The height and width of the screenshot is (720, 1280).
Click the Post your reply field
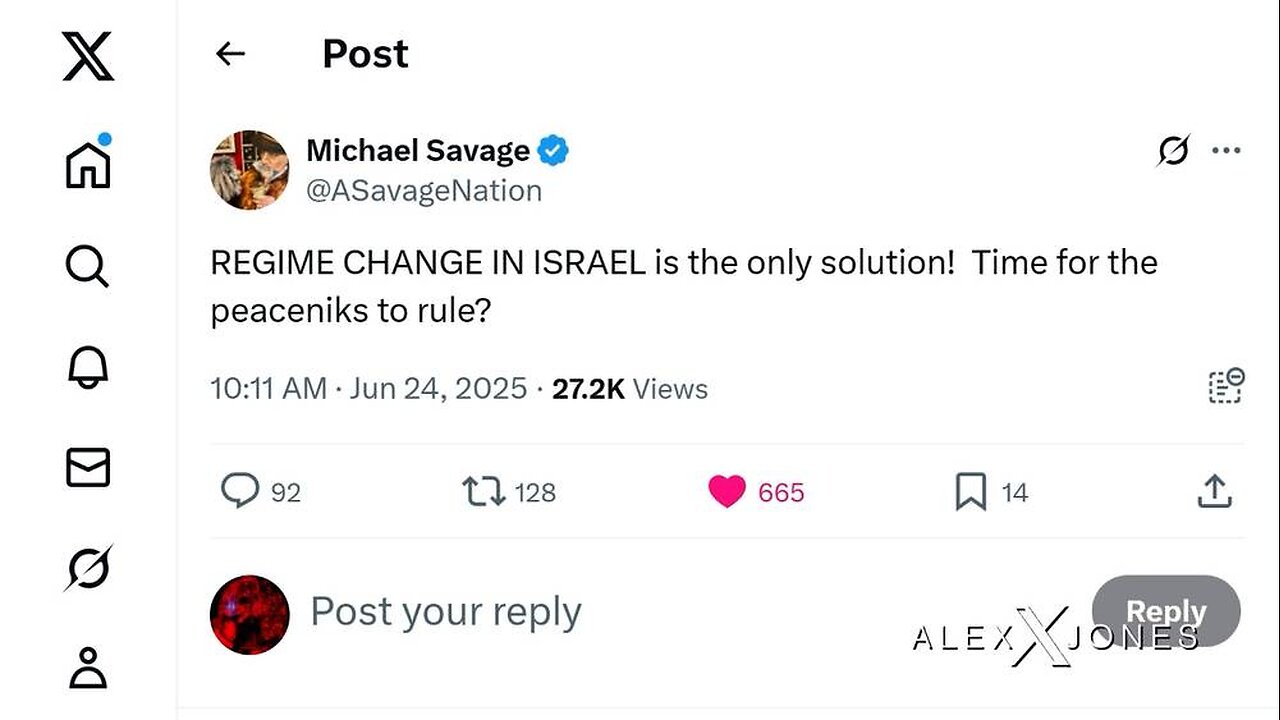pyautogui.click(x=446, y=612)
